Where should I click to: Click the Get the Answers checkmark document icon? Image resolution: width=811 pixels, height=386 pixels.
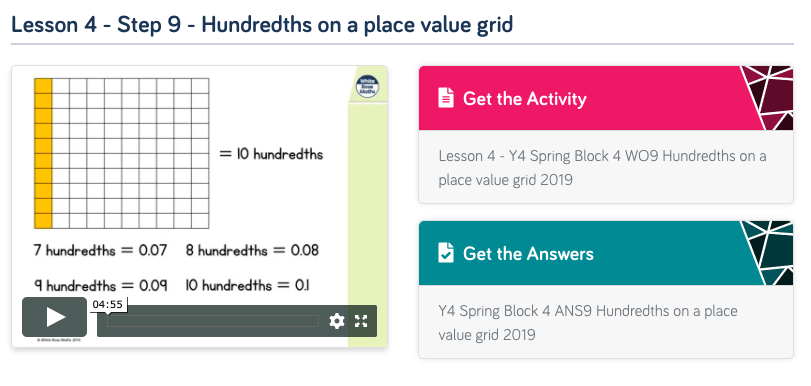pos(446,253)
